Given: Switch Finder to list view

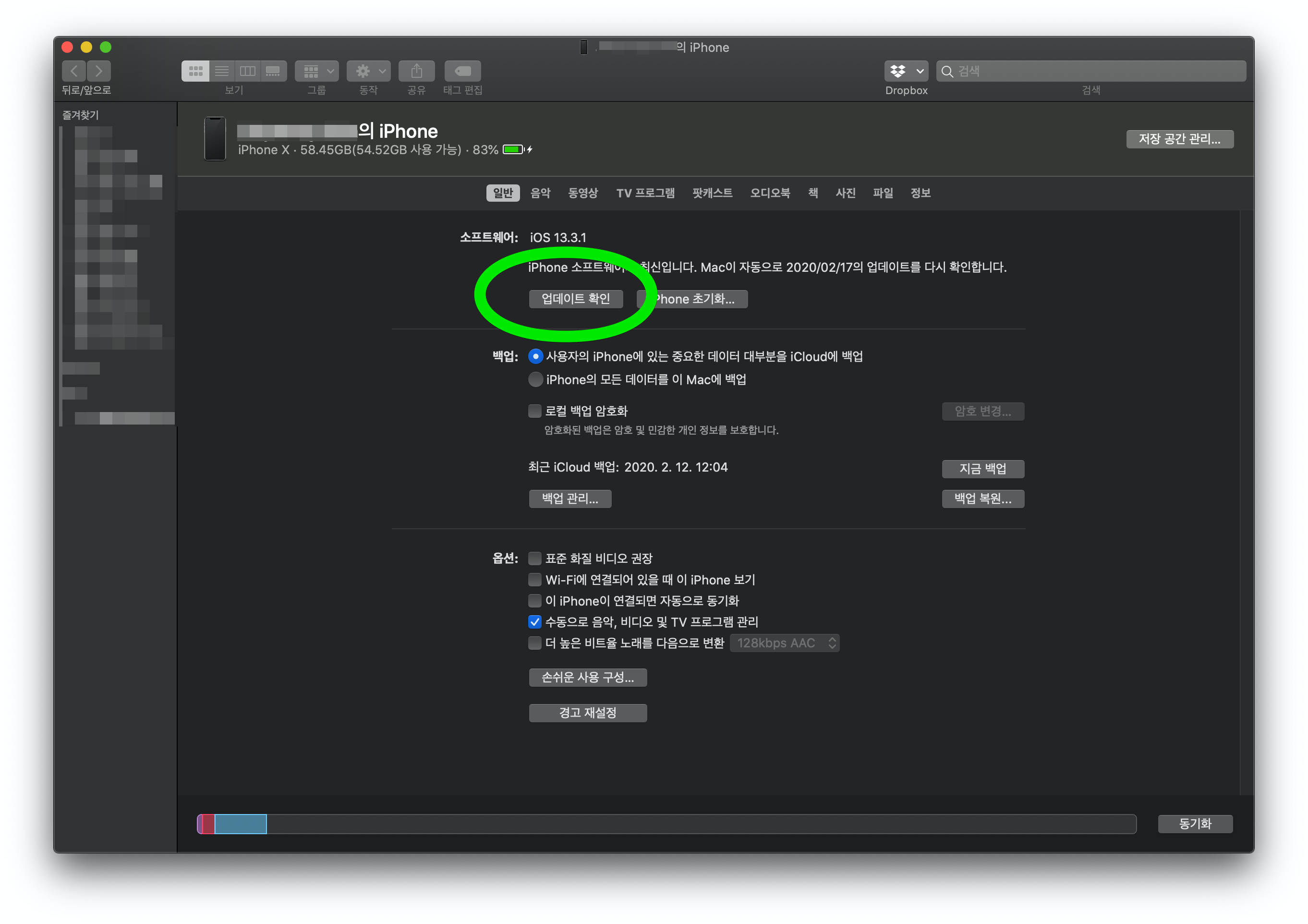Looking at the screenshot, I should click(222, 71).
